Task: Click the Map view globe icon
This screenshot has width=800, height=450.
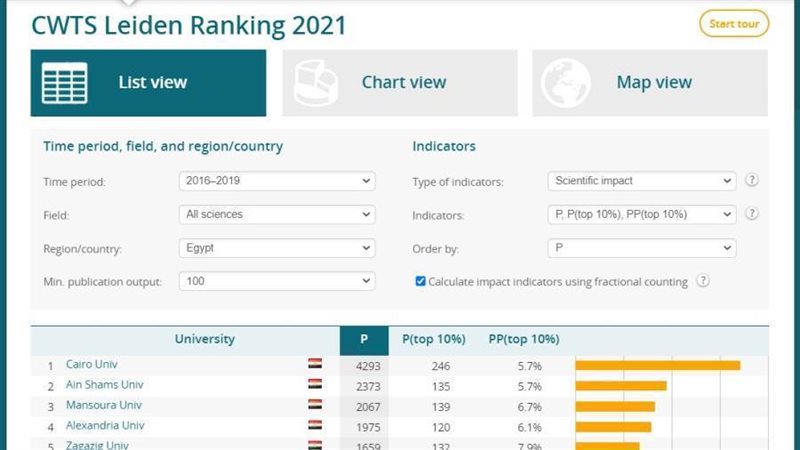Action: pos(565,84)
